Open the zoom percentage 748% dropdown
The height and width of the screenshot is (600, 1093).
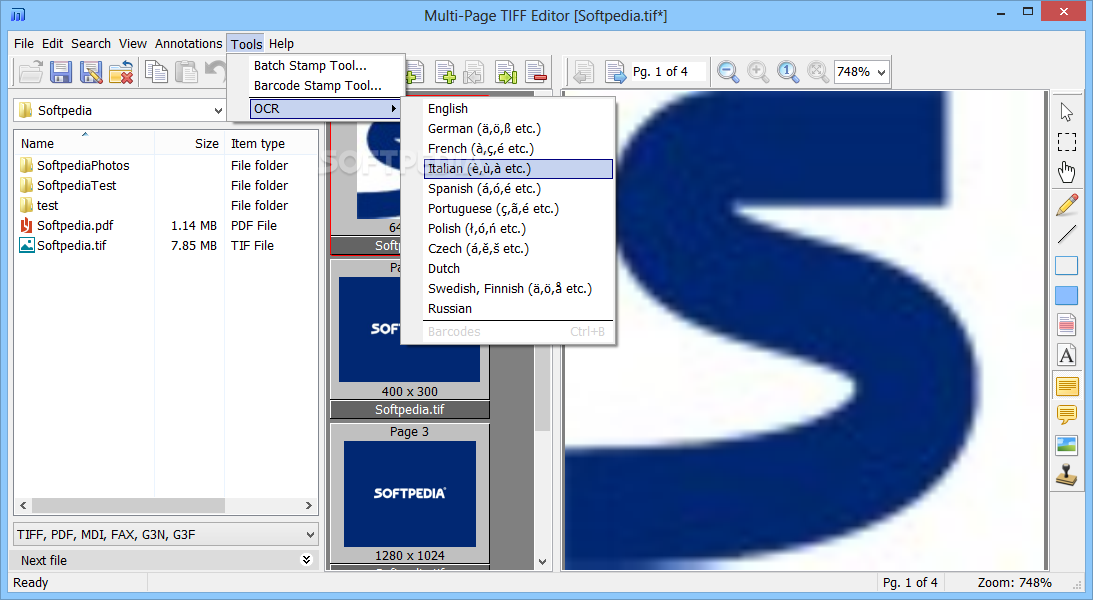tap(882, 72)
